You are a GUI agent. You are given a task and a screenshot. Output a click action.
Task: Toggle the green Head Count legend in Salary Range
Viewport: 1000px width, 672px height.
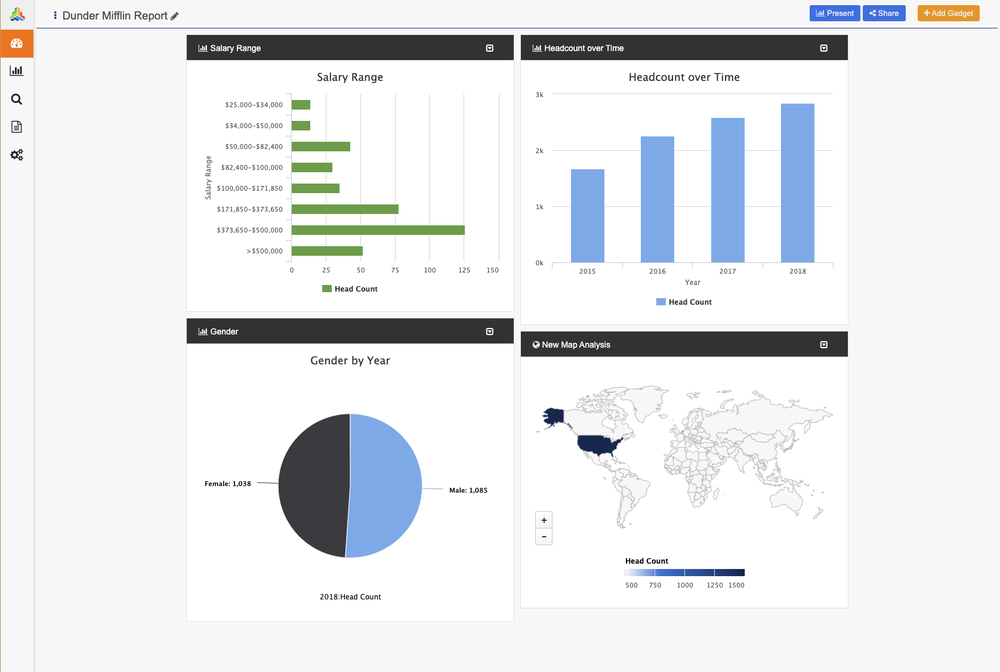350,289
